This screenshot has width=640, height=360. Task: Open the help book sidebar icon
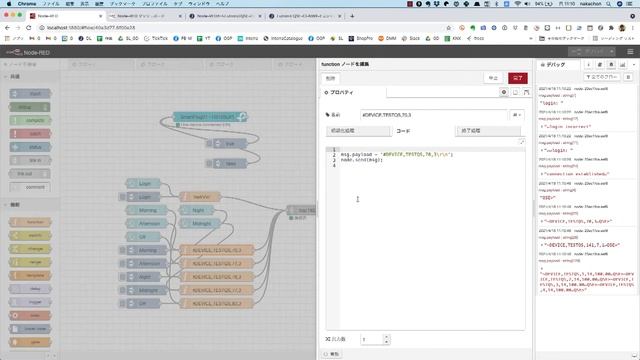coord(600,64)
